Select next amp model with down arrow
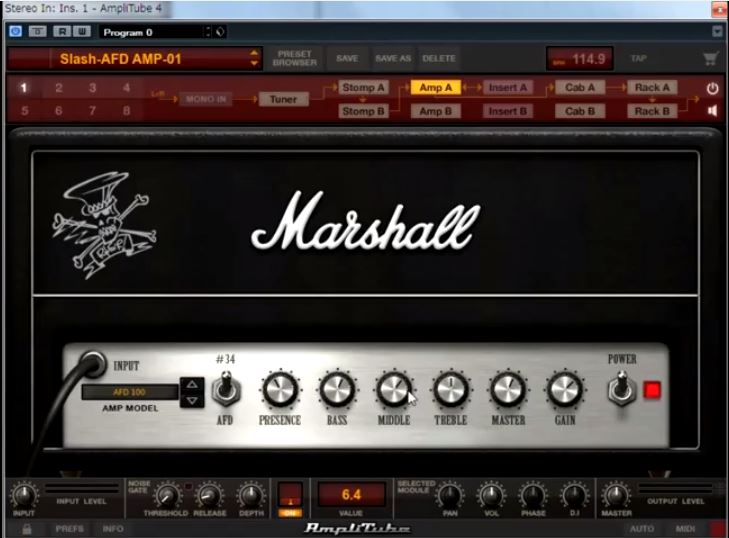 point(192,400)
